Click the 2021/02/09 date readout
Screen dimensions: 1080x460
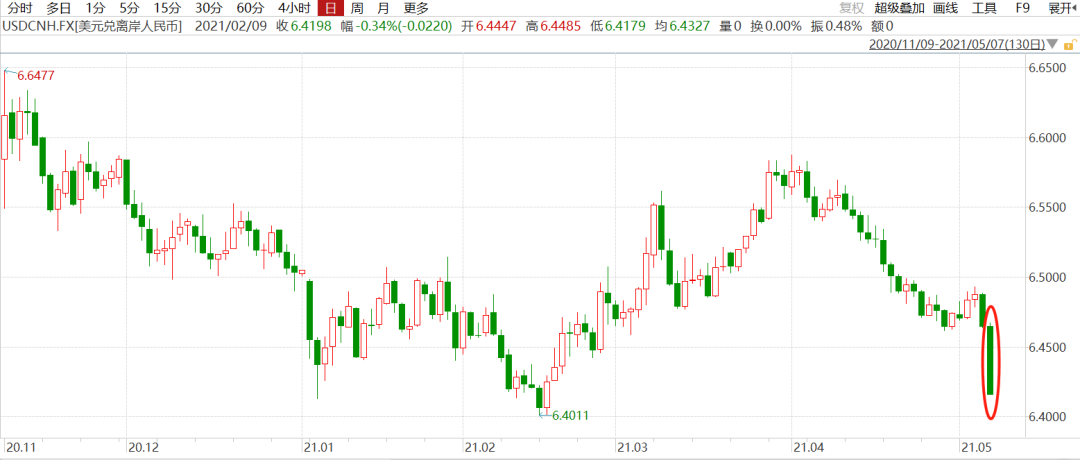coord(231,26)
